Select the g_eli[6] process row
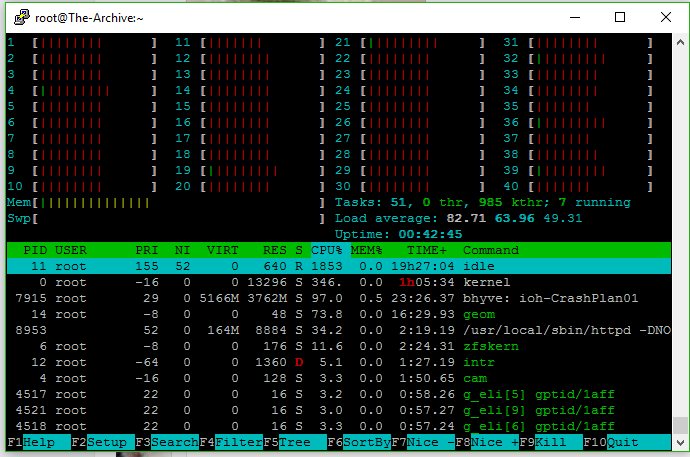This screenshot has width=690, height=457. click(x=339, y=426)
